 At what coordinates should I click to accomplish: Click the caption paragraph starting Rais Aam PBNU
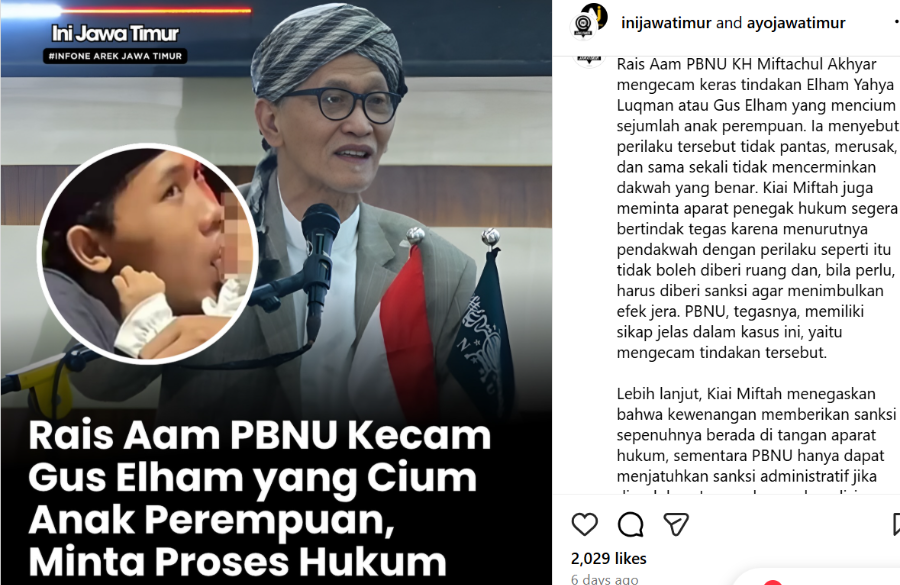[757, 208]
